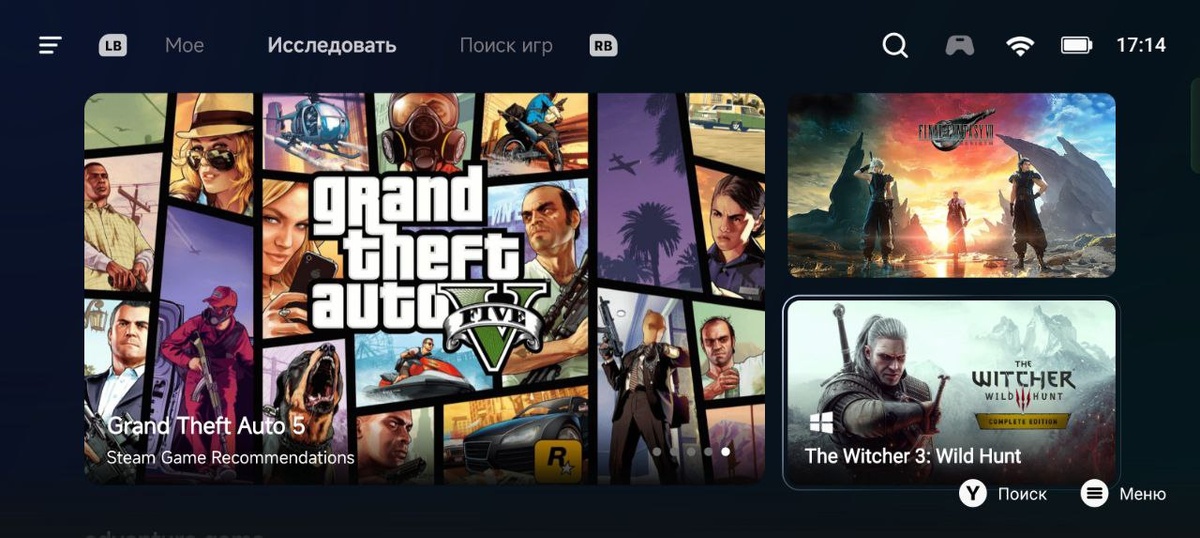Click the Windows logo on Witcher card

pos(821,423)
